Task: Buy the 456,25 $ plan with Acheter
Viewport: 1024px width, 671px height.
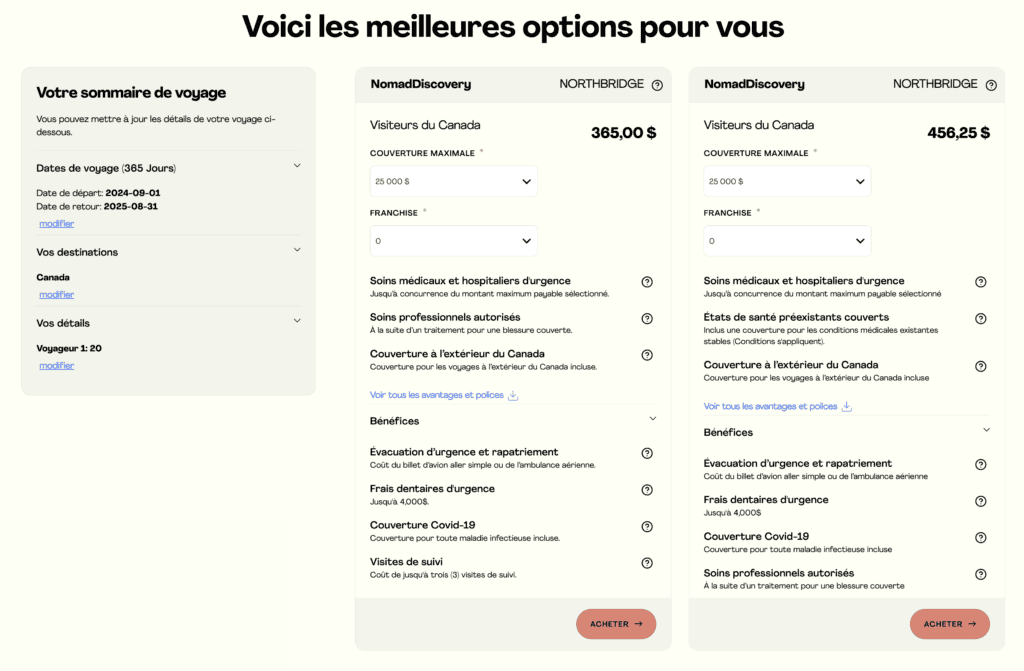Action: coord(950,624)
